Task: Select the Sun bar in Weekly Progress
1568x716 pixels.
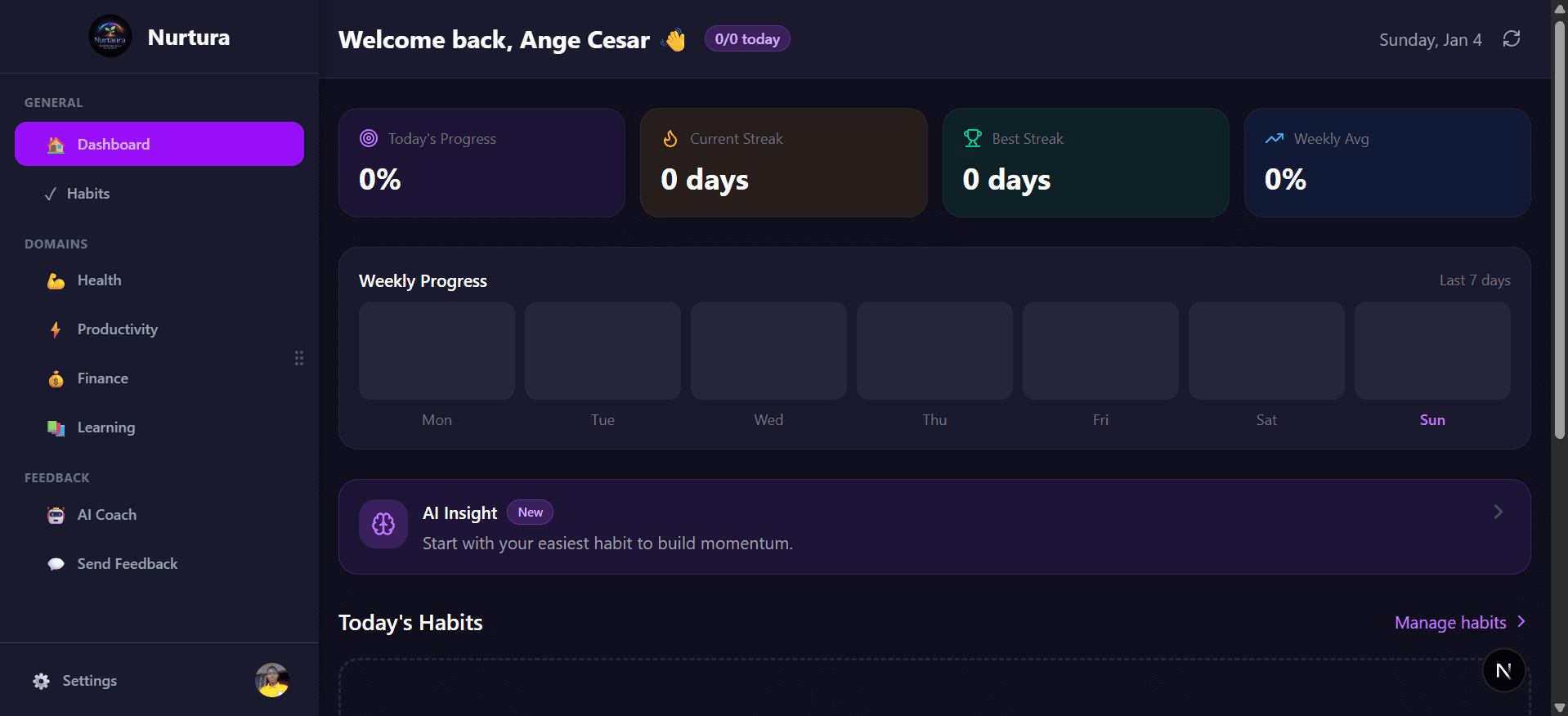Action: pyautogui.click(x=1431, y=351)
